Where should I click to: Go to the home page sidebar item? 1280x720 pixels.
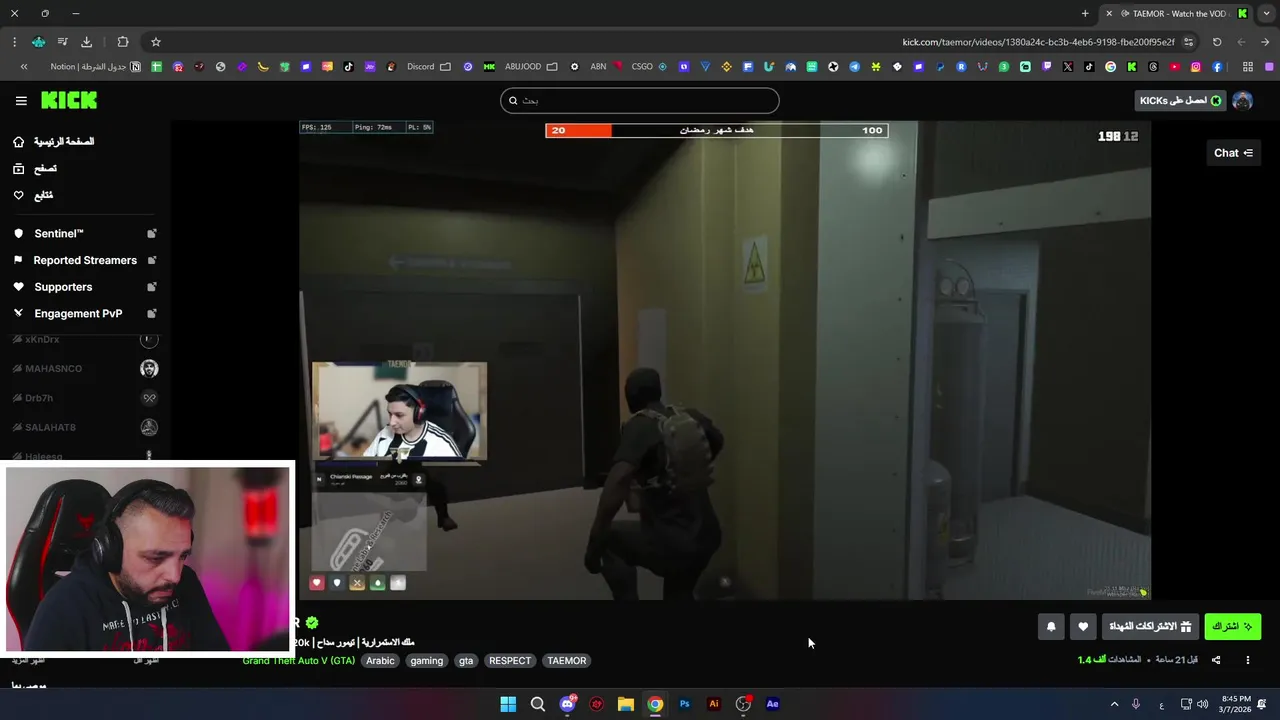(54, 142)
